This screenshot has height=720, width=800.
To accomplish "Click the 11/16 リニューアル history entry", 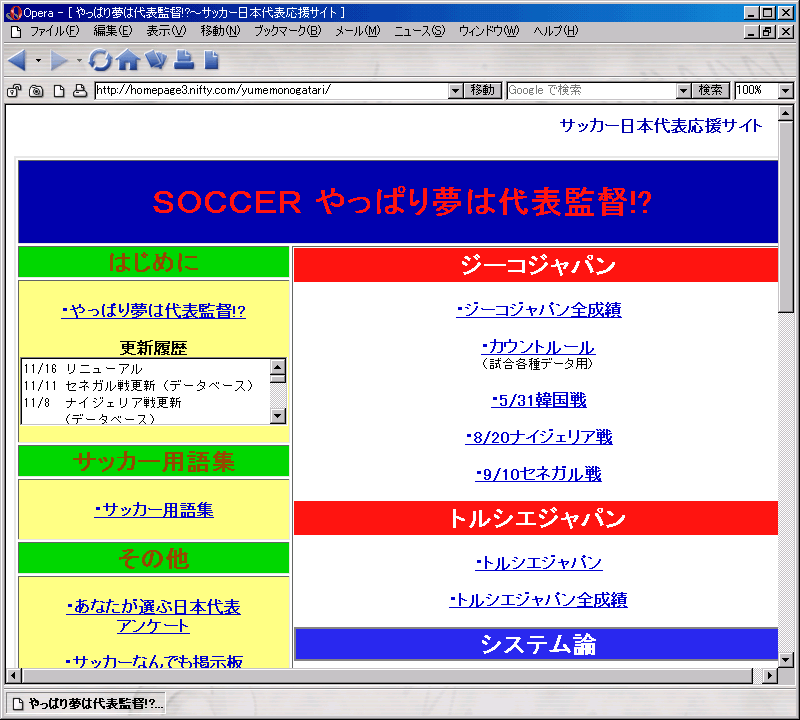I will click(83, 368).
